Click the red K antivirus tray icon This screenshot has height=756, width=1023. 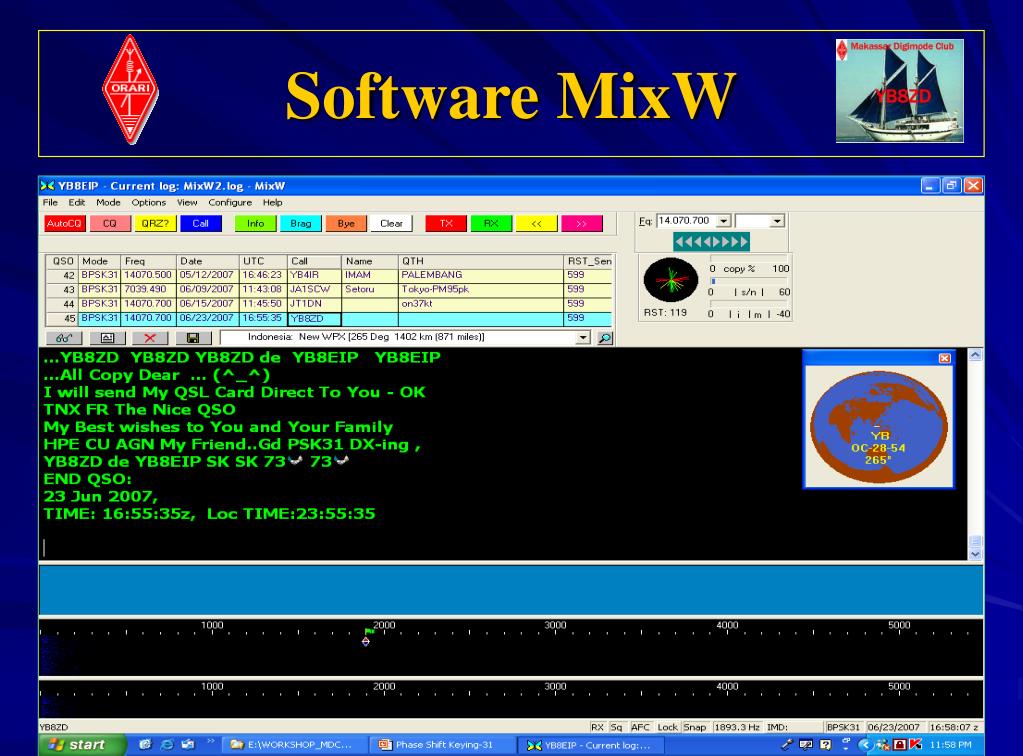coord(915,744)
